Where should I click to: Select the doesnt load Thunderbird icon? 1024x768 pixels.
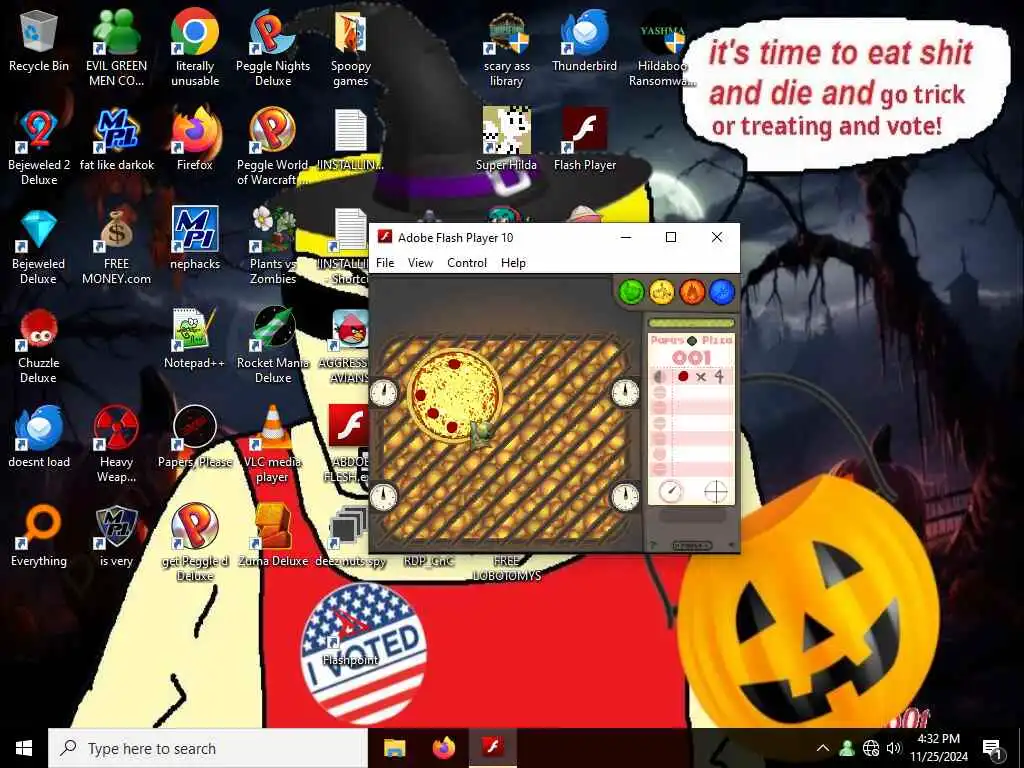point(39,438)
